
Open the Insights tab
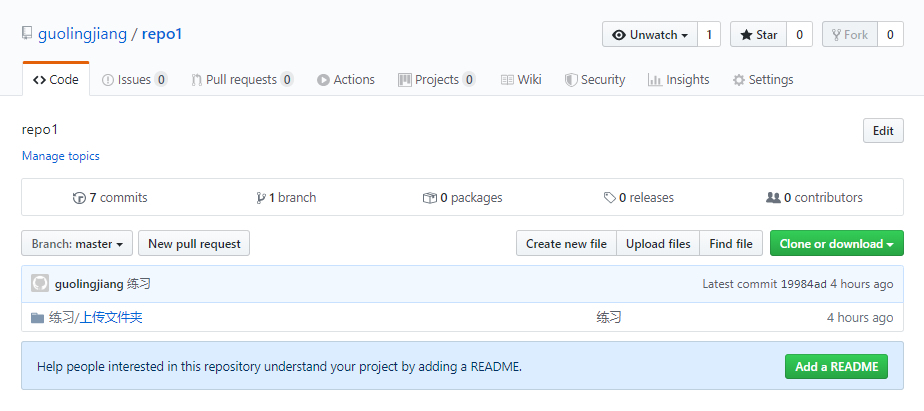[x=678, y=80]
